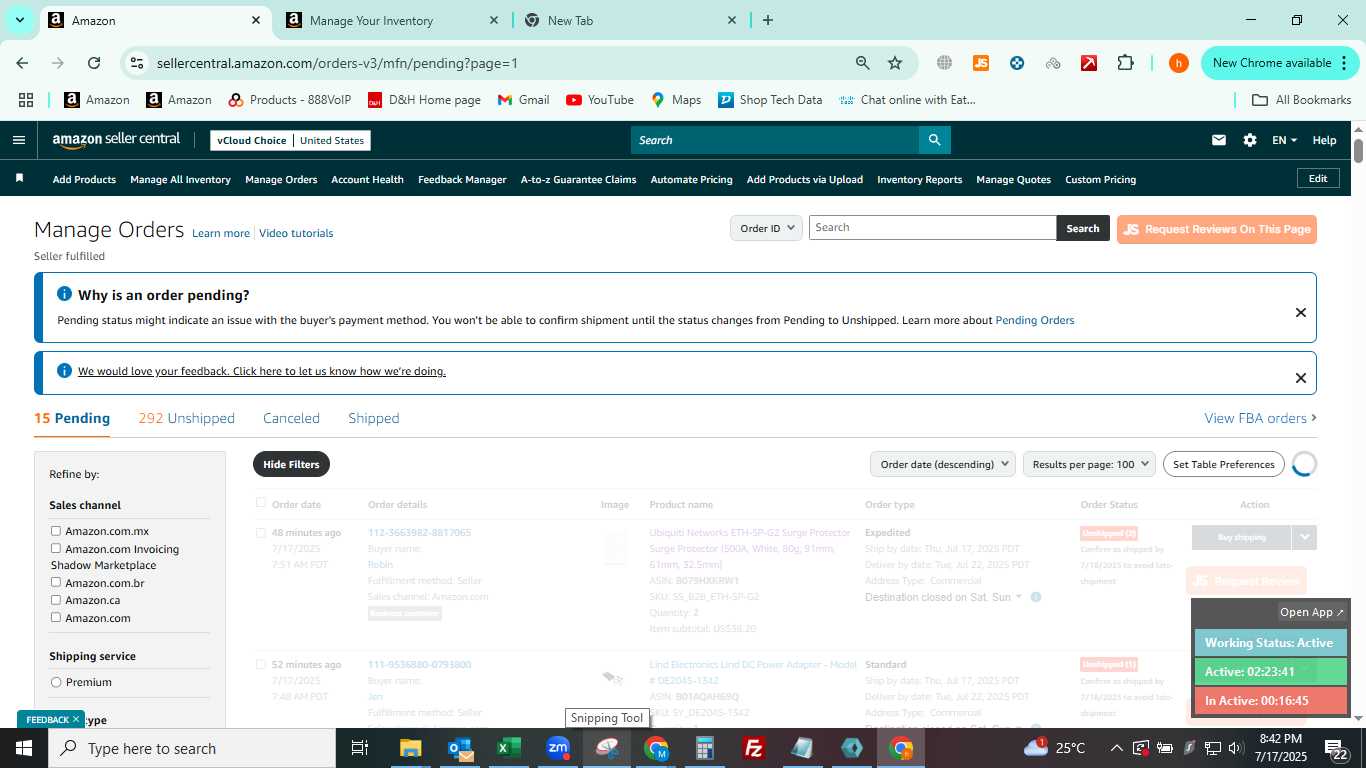Open Chrome profile avatar 'h'

(x=1178, y=63)
